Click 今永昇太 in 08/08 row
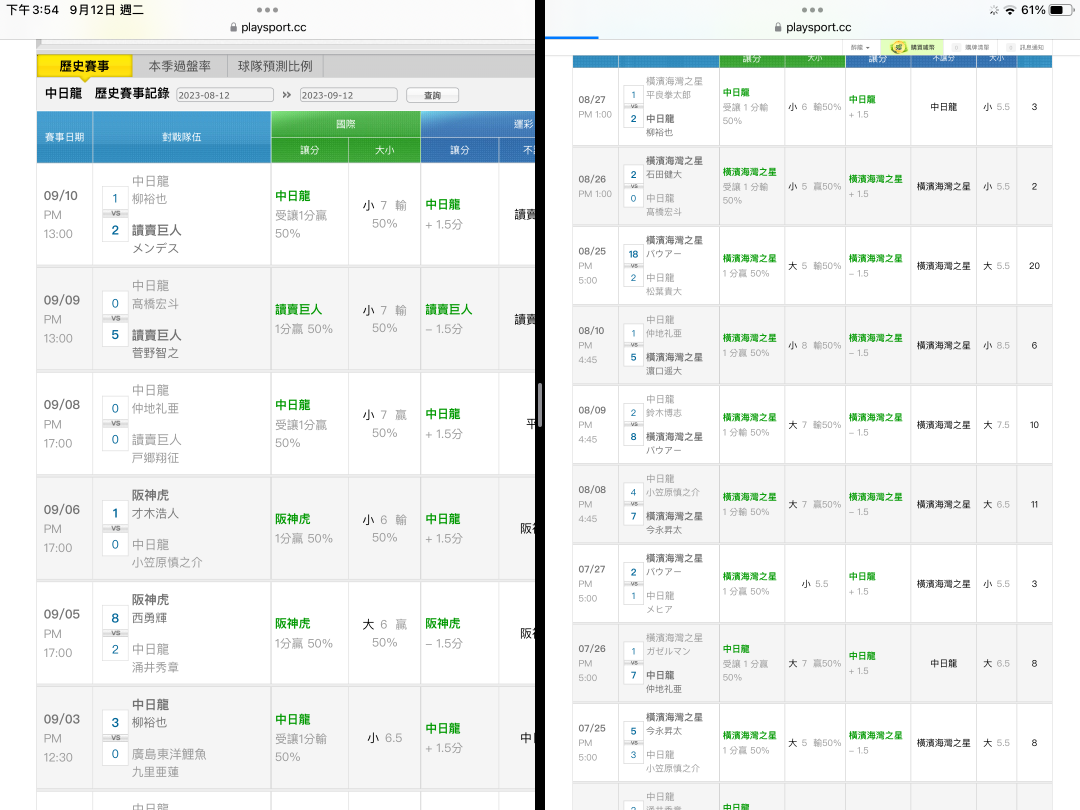 point(664,530)
